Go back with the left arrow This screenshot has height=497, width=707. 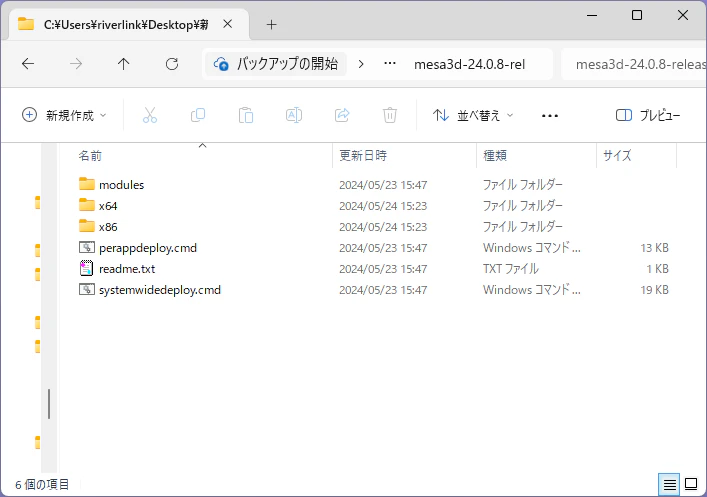pos(28,64)
